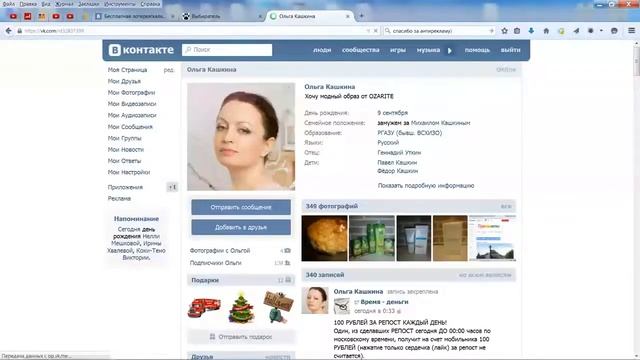Click Отправить сообщение button
This screenshot has width=640, height=360.
coord(241,207)
